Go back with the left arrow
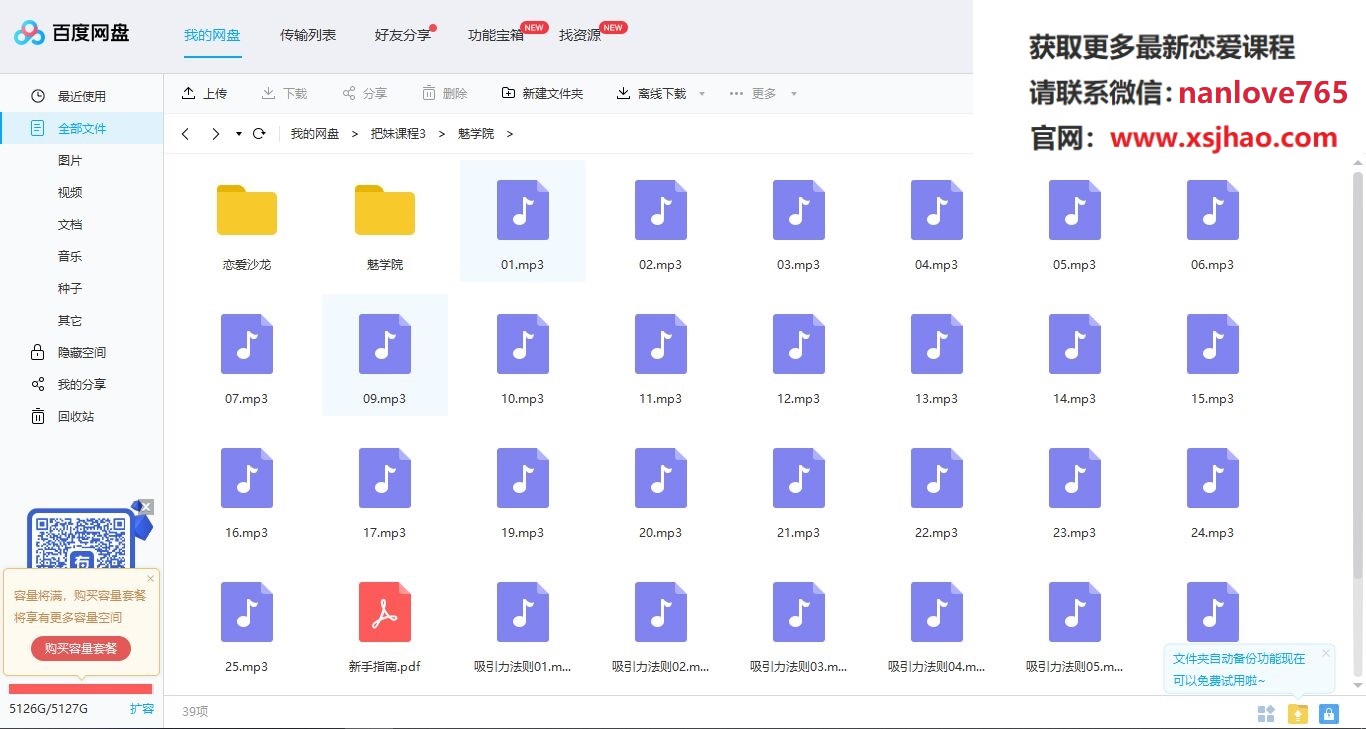Image resolution: width=1366 pixels, height=729 pixels. (x=185, y=134)
